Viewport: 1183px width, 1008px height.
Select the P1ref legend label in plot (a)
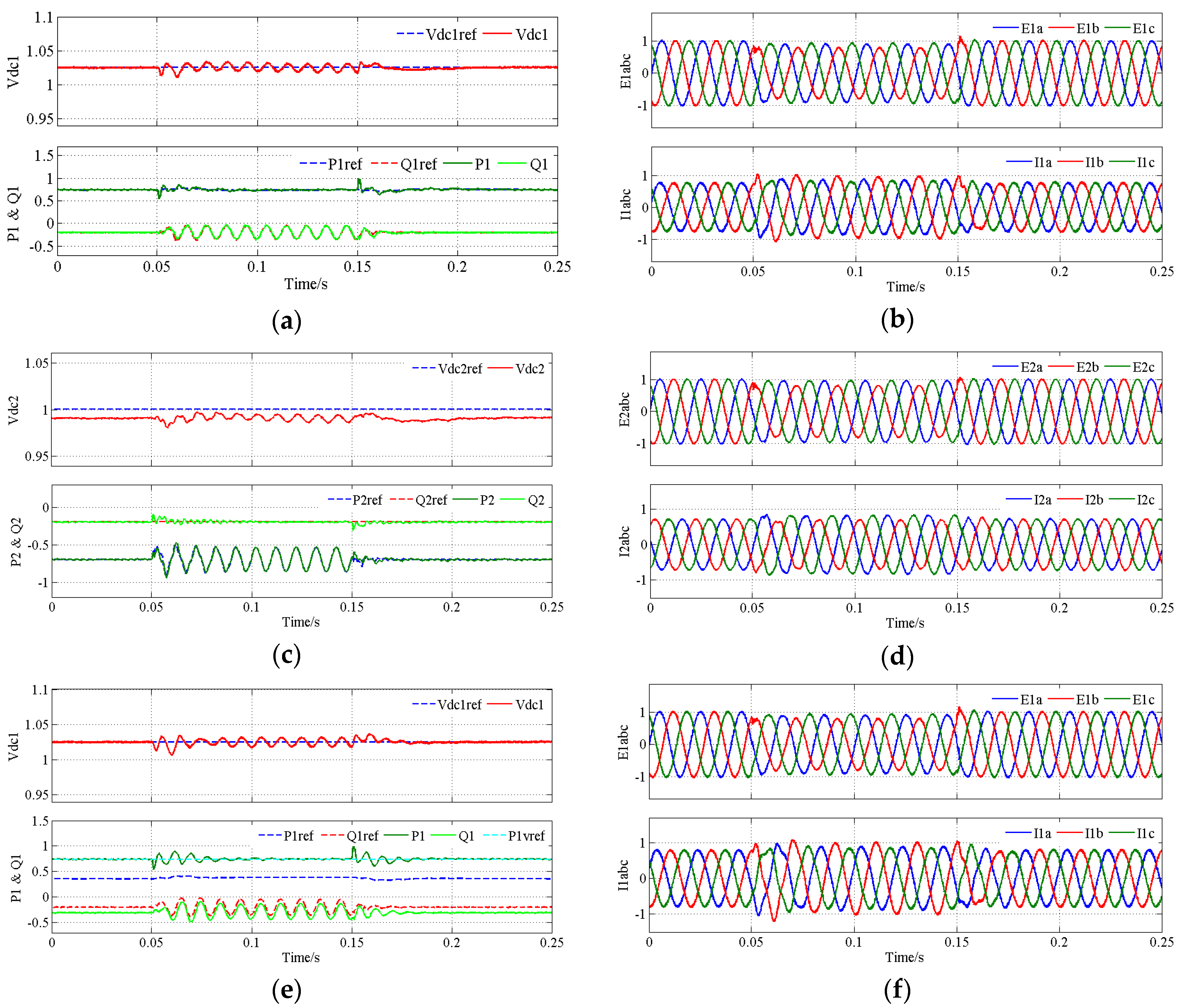click(x=345, y=164)
